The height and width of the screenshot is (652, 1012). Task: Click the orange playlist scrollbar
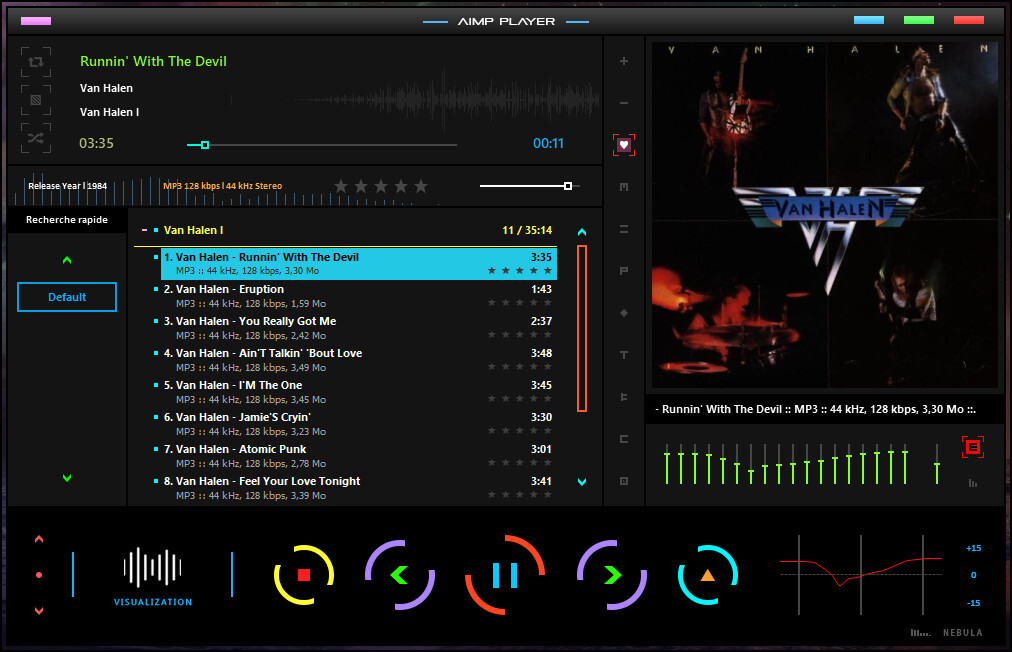pos(582,329)
